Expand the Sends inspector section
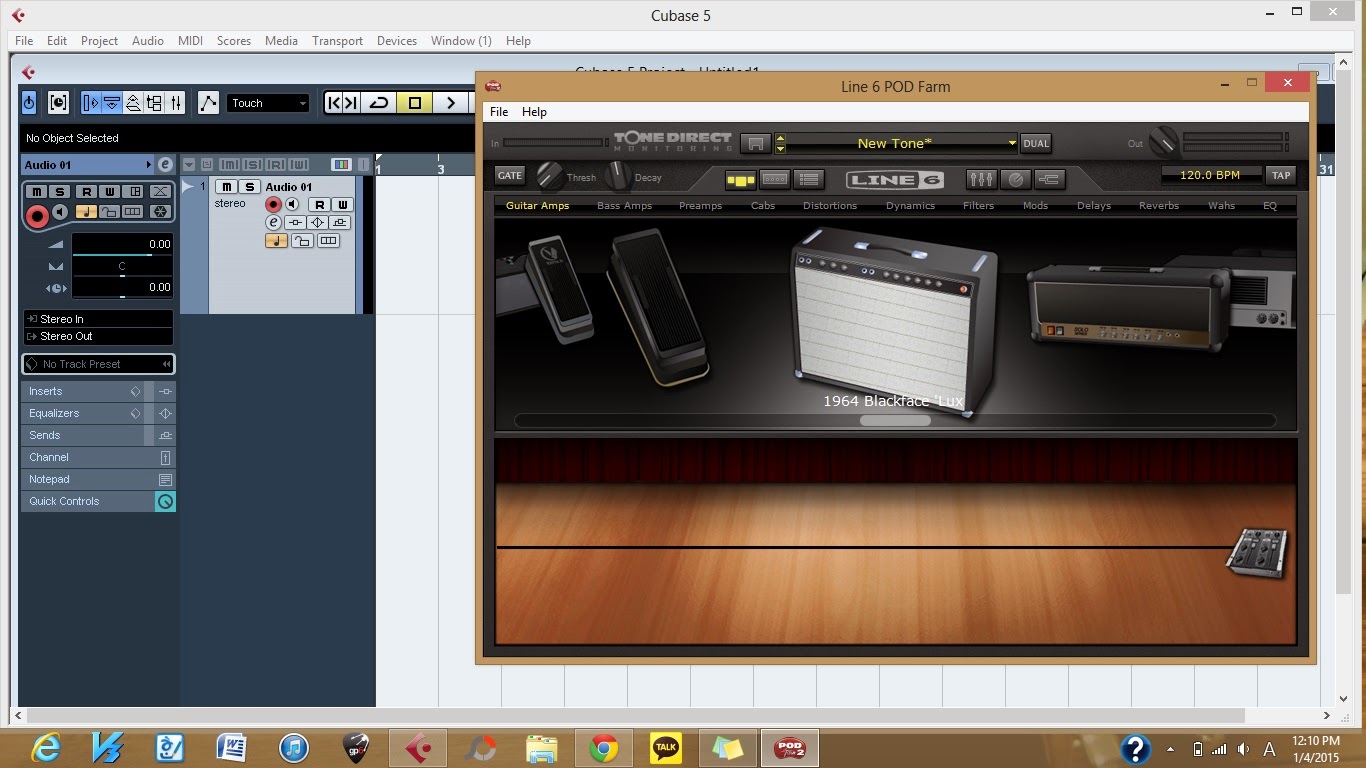The height and width of the screenshot is (768, 1366). pos(98,435)
